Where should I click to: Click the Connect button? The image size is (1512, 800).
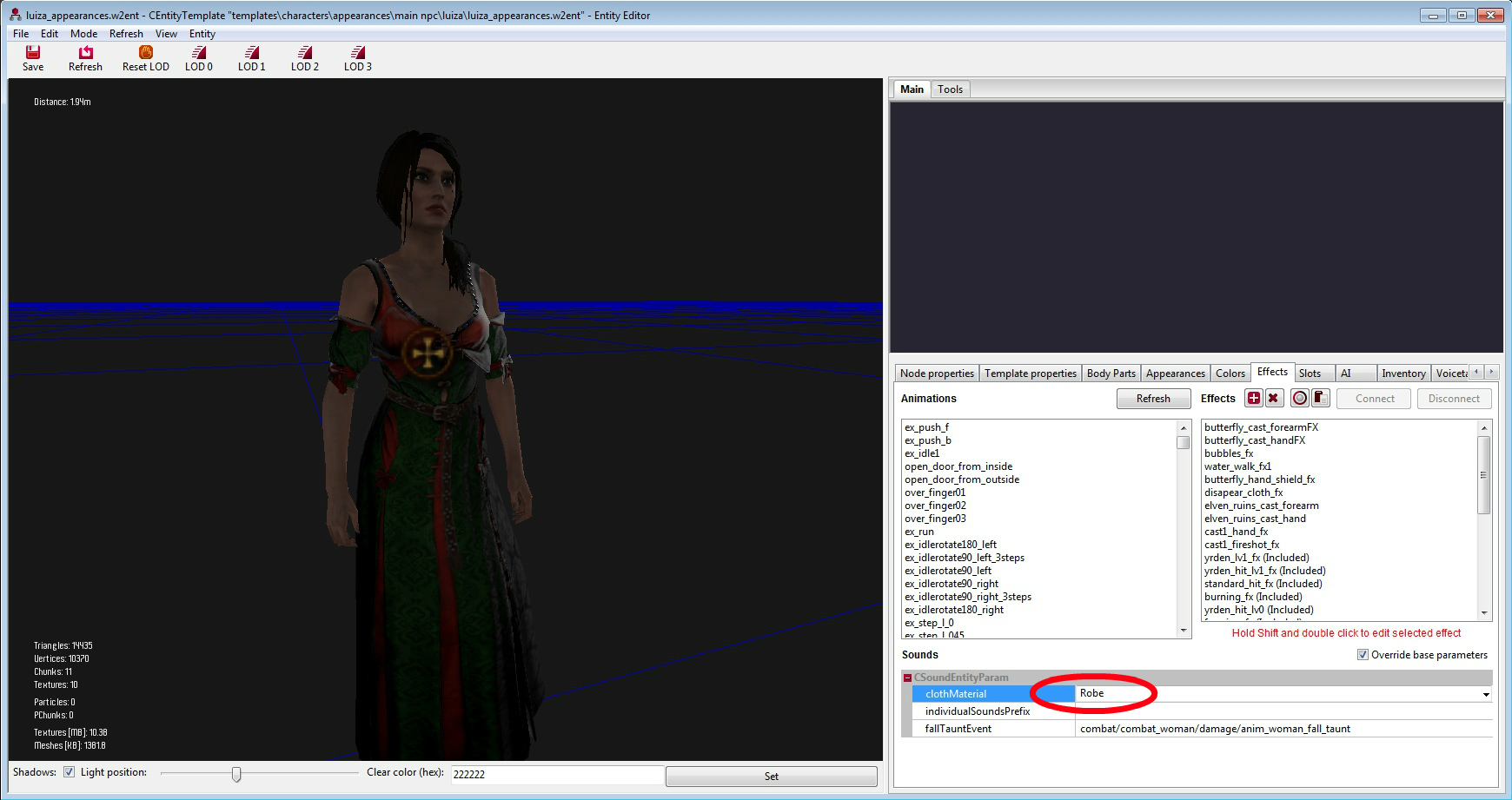(x=1374, y=399)
